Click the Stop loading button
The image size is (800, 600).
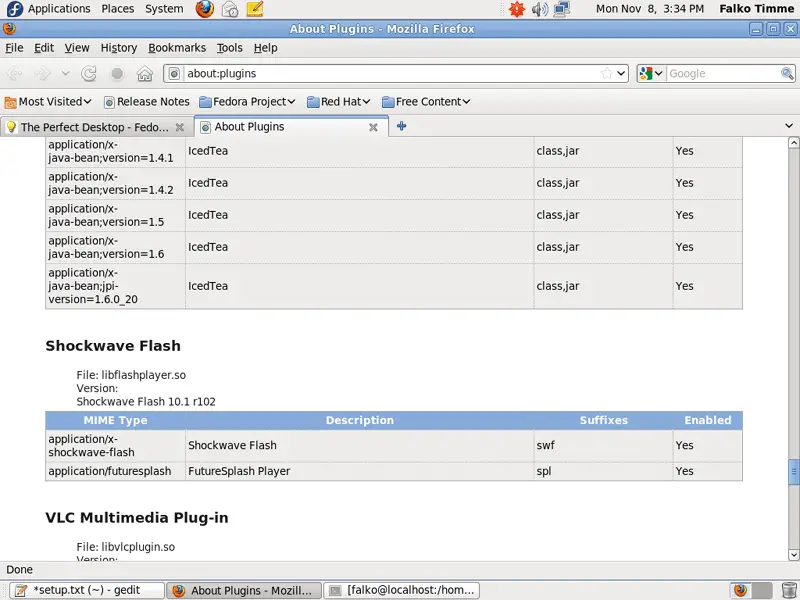click(117, 73)
